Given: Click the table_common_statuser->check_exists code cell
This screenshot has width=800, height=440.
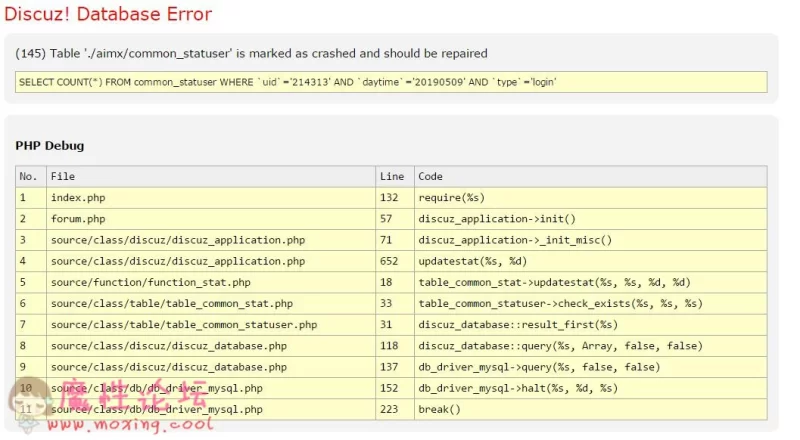Looking at the screenshot, I should [591, 303].
